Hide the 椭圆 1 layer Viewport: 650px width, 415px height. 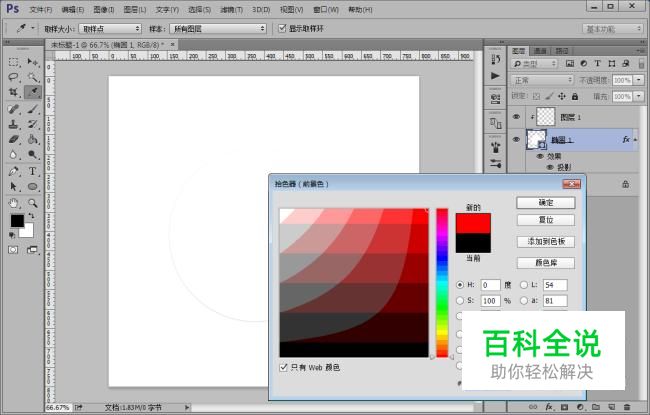tap(517, 140)
